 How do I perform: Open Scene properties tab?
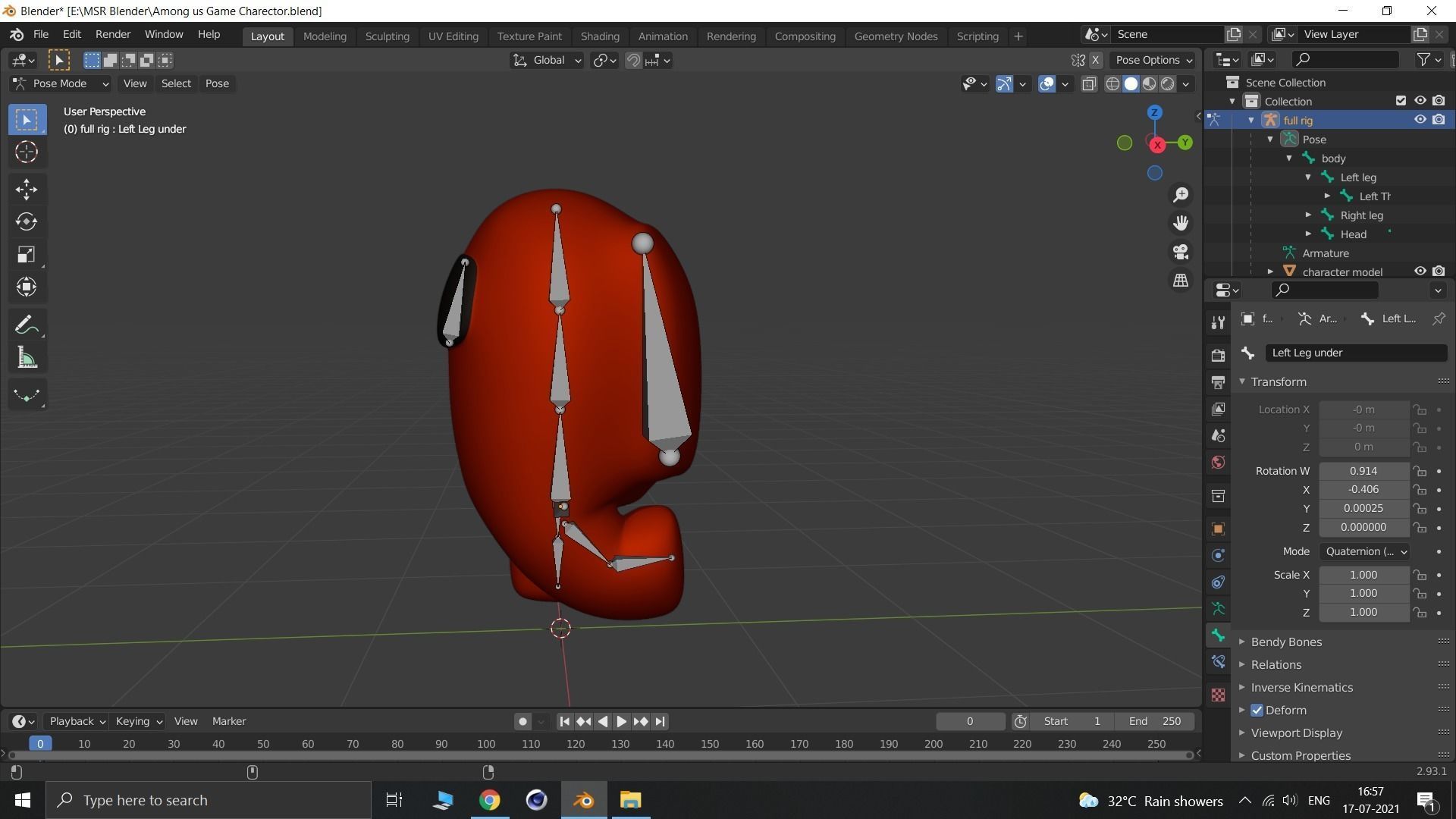[1218, 435]
